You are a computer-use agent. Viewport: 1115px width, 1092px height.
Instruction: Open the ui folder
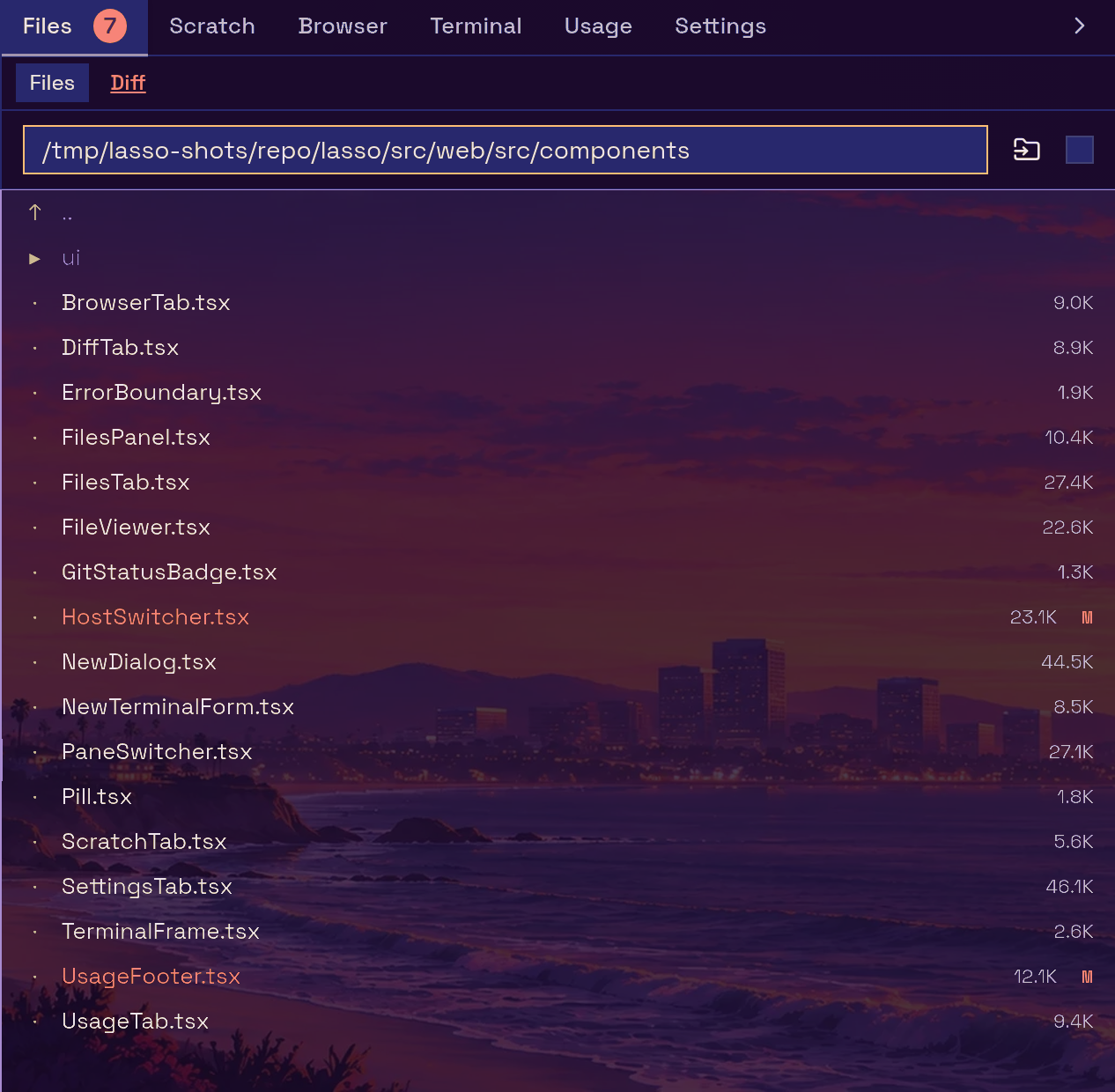coord(557,258)
